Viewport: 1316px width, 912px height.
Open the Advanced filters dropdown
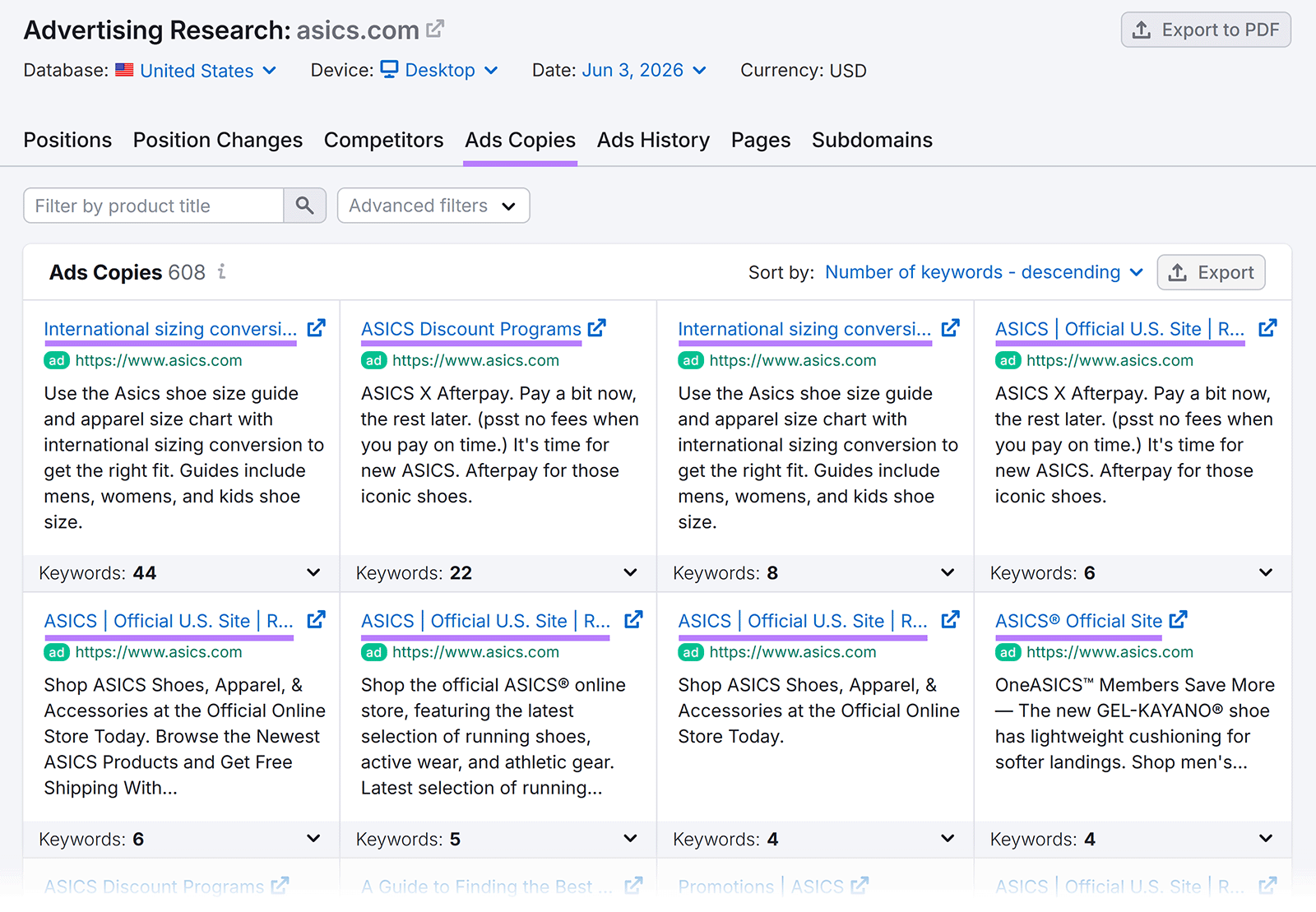tap(433, 206)
